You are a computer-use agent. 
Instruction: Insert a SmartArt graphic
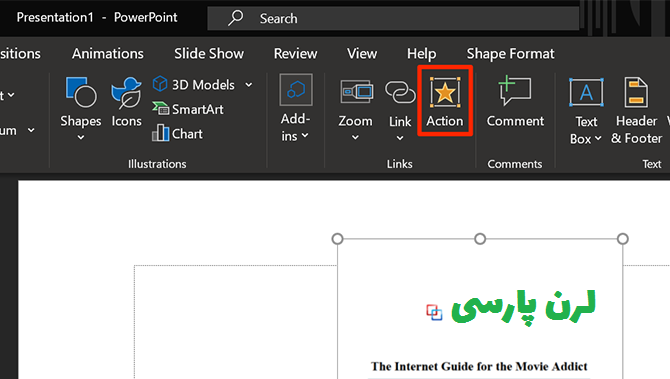click(188, 109)
